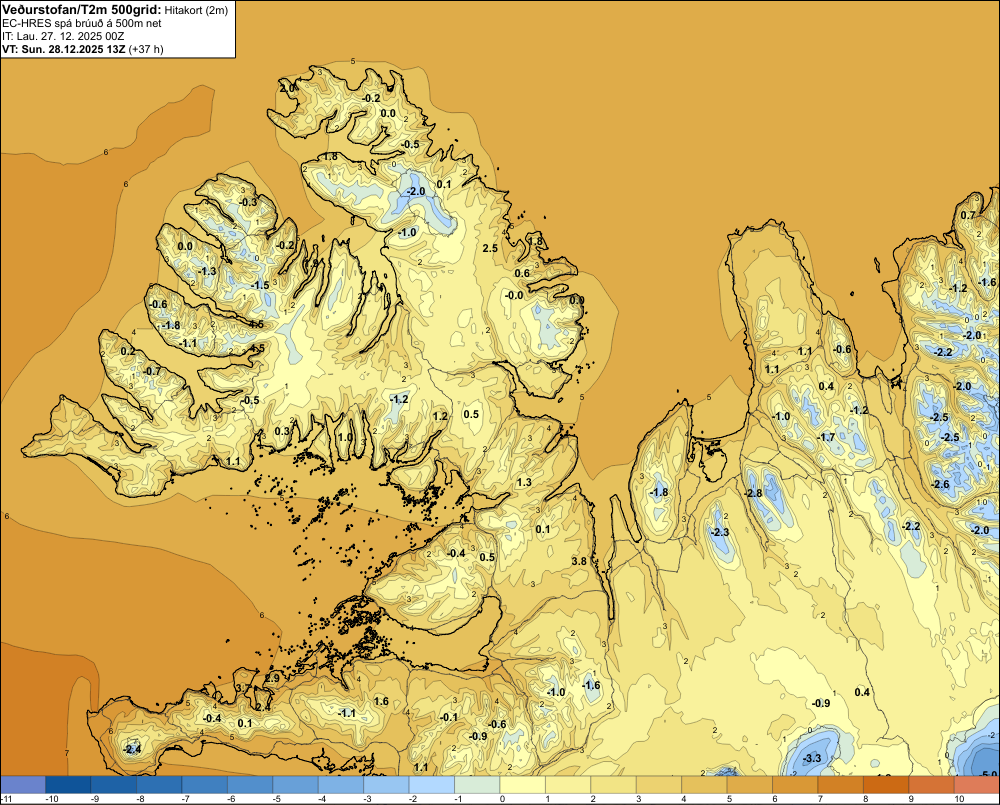Viewport: 1000px width, 805px height.
Task: Select the legend swatch between 9 and 10
Action: [932, 784]
